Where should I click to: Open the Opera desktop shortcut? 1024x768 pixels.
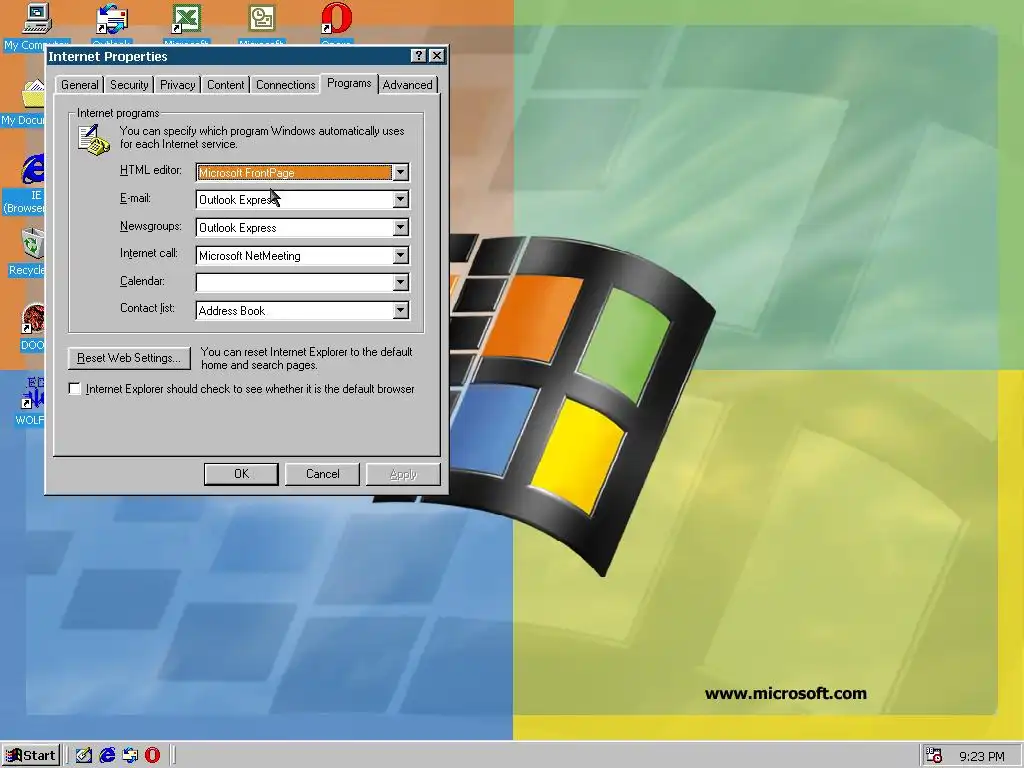tap(336, 20)
